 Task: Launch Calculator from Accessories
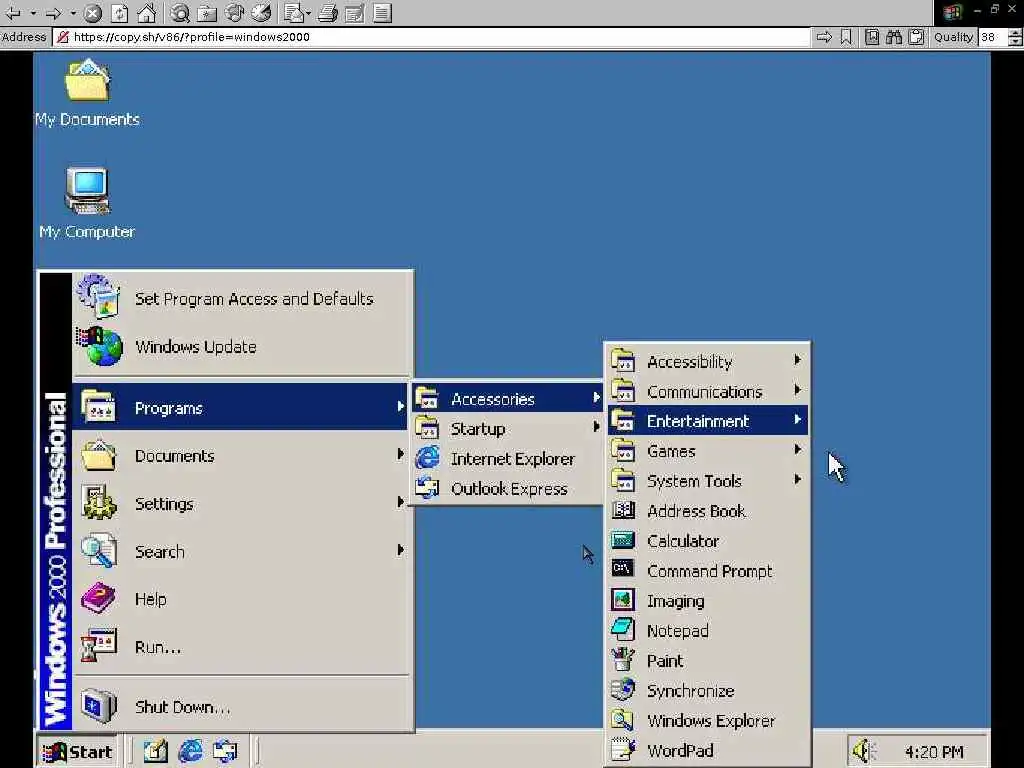coord(708,541)
